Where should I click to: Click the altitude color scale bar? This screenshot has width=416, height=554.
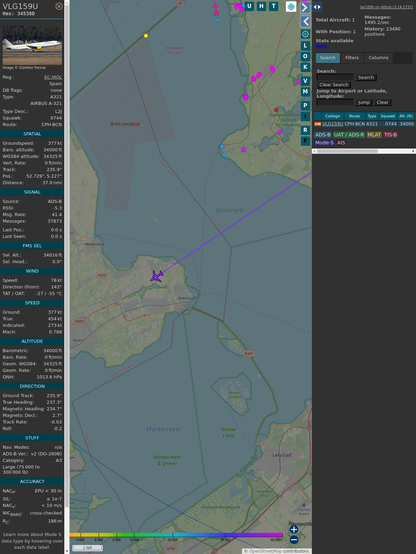pos(176,535)
